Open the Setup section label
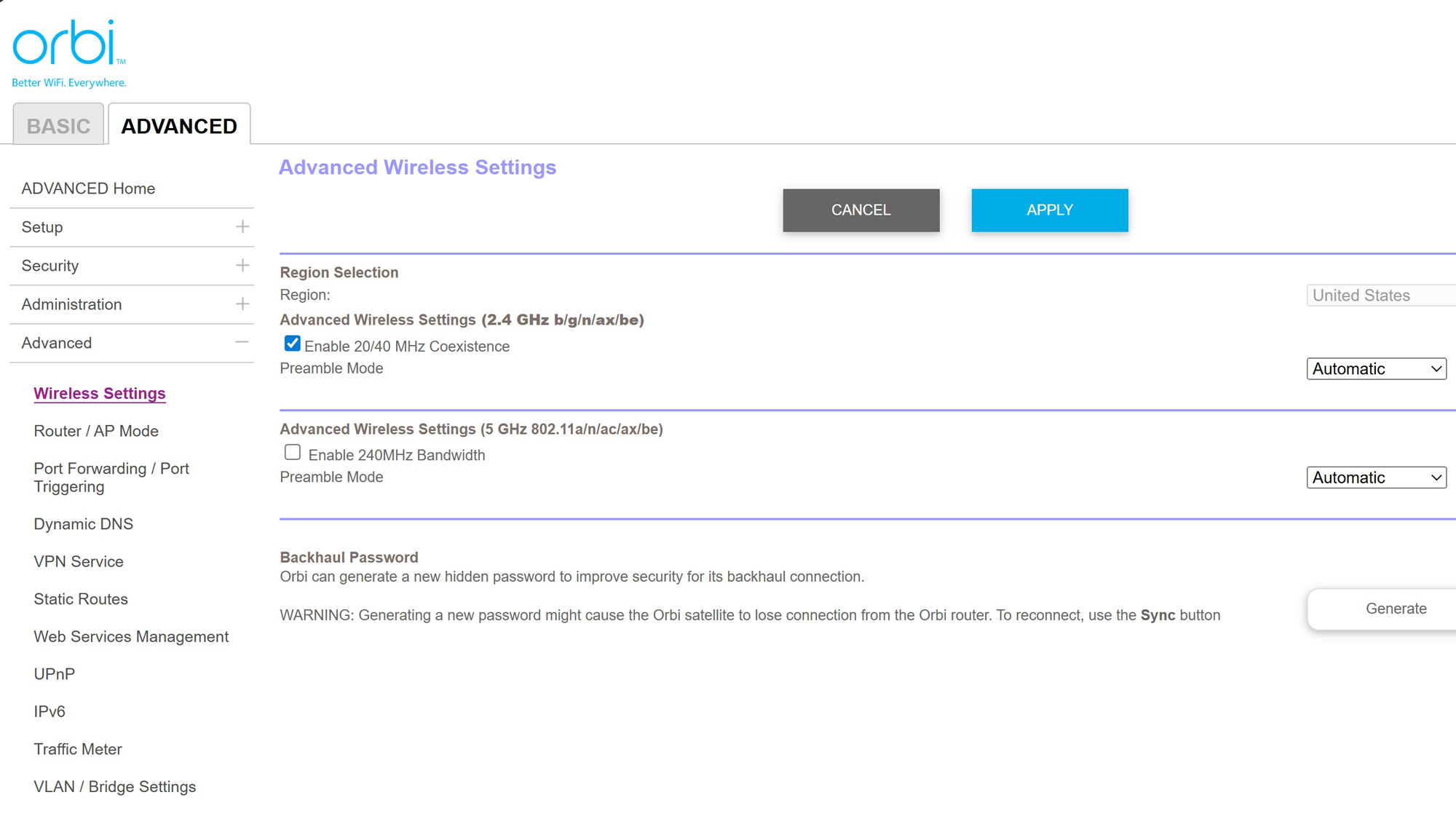Viewport: 1456px width, 819px height. click(x=42, y=227)
